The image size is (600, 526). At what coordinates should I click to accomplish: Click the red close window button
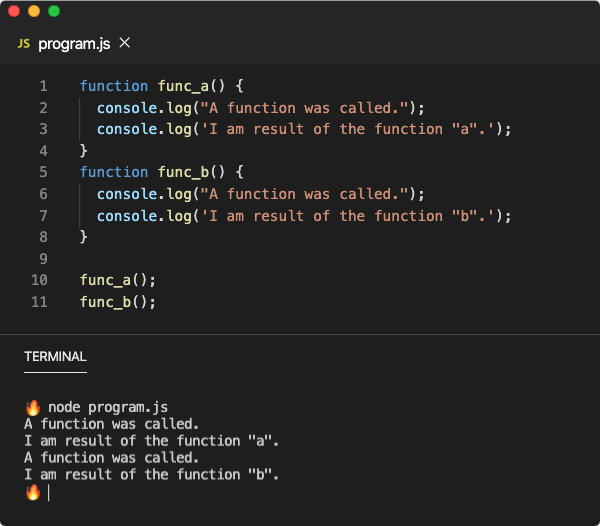coord(14,11)
